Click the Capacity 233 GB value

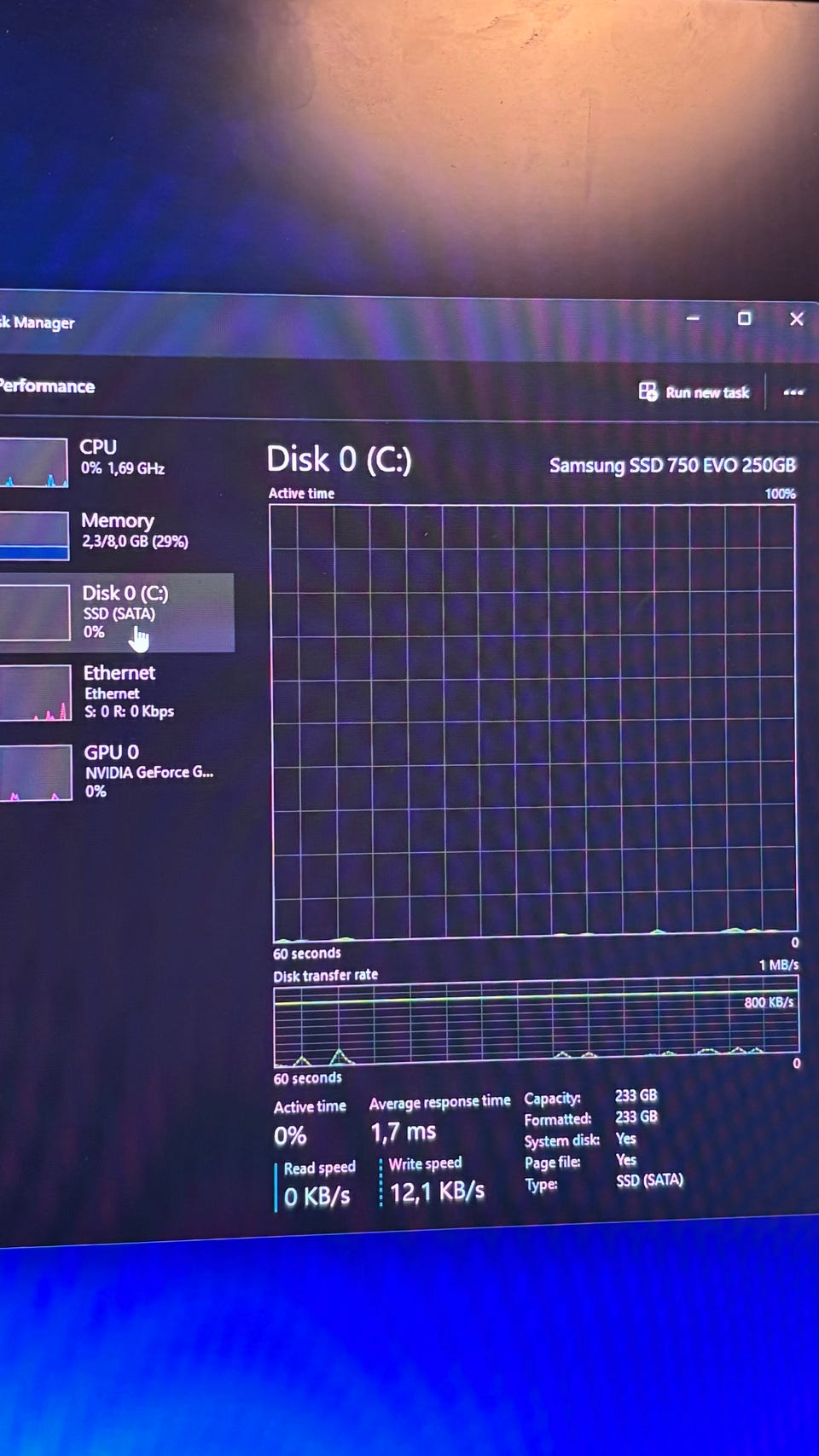636,1095
